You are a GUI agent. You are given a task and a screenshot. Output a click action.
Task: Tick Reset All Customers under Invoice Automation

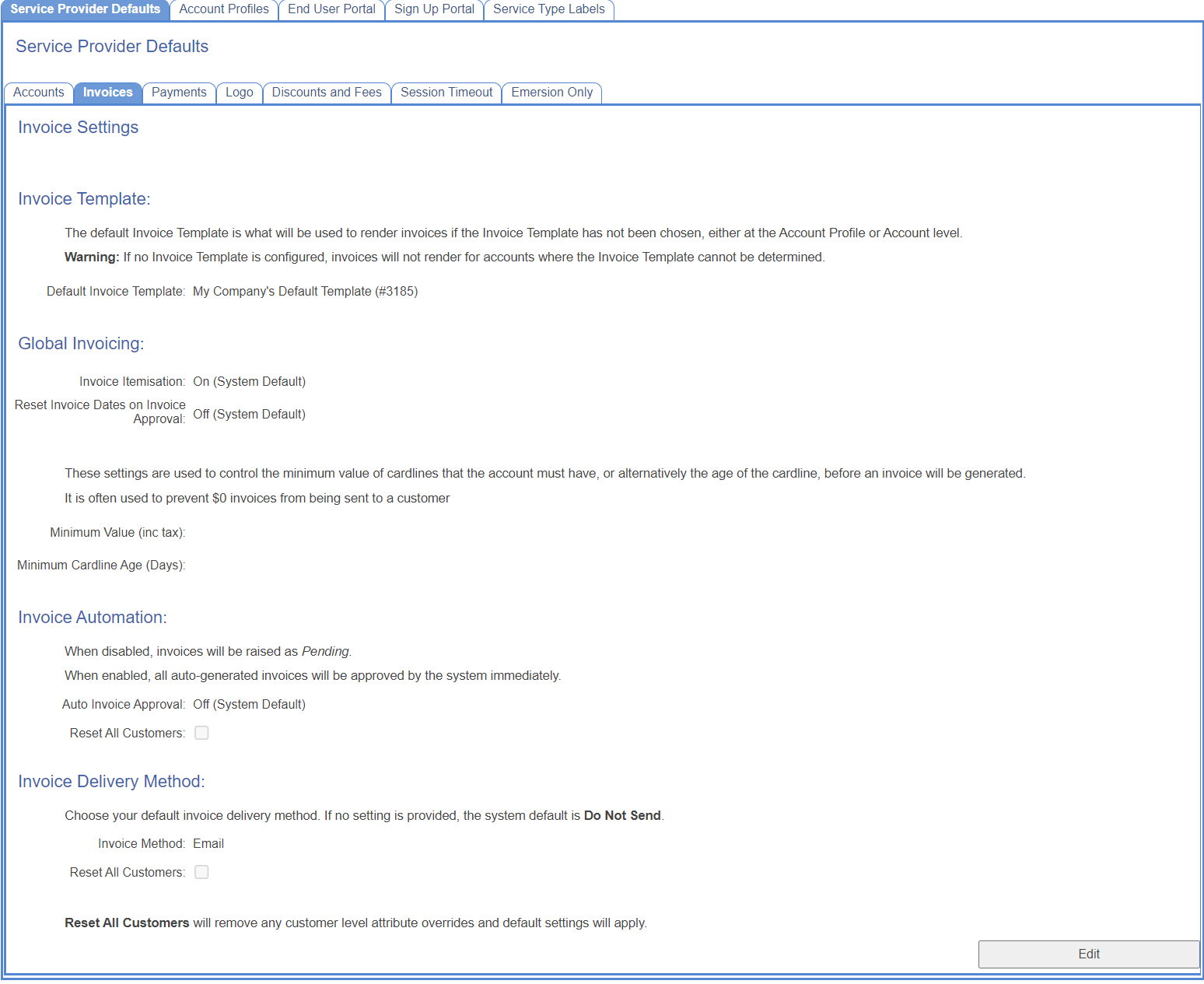pos(201,733)
